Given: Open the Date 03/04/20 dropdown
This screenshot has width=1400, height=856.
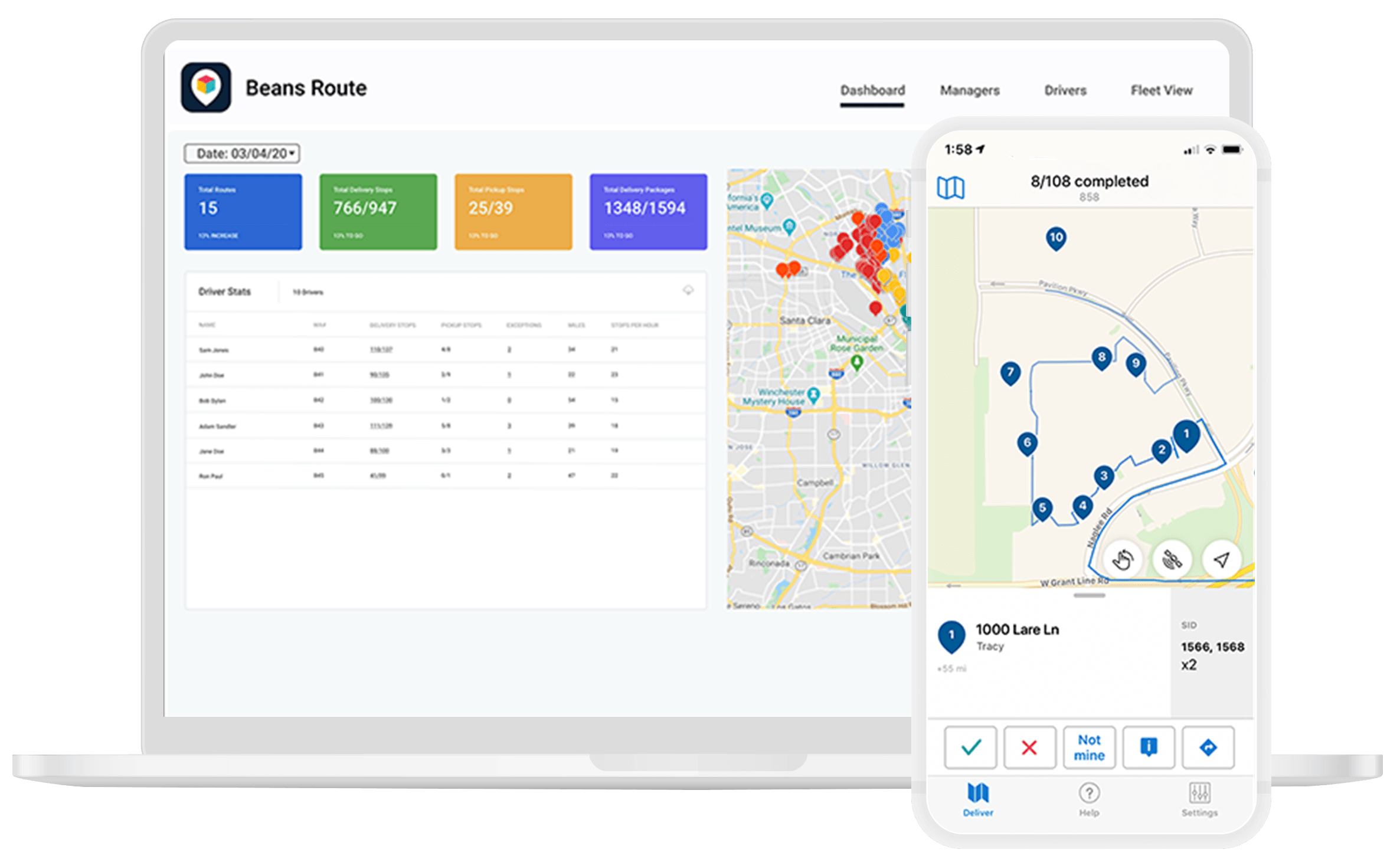Looking at the screenshot, I should pyautogui.click(x=242, y=153).
